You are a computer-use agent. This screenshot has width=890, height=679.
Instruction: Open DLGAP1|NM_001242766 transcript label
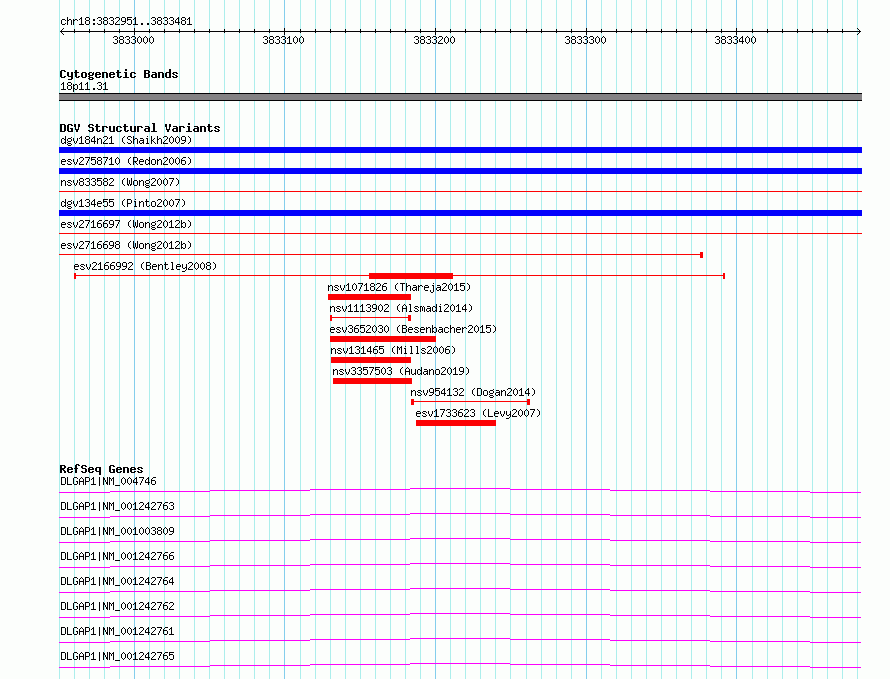tap(117, 556)
